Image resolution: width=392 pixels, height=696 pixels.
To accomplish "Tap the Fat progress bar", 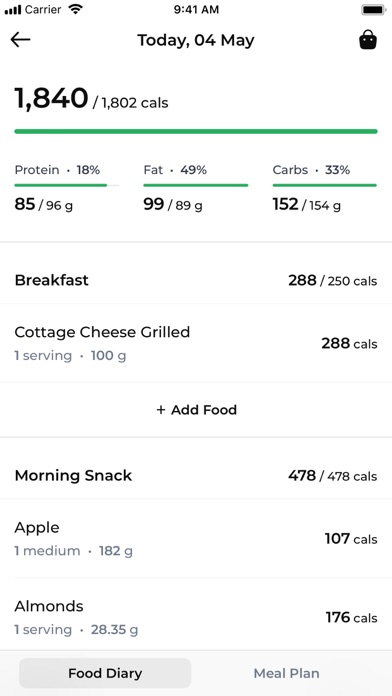I will coord(195,185).
